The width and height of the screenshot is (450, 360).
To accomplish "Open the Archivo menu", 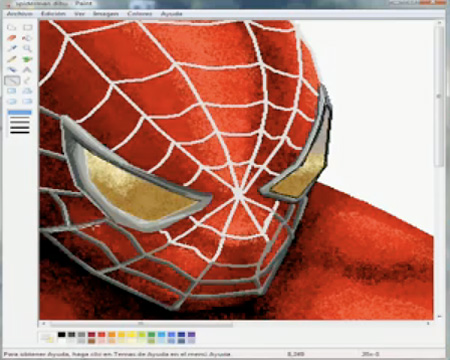I will point(20,14).
